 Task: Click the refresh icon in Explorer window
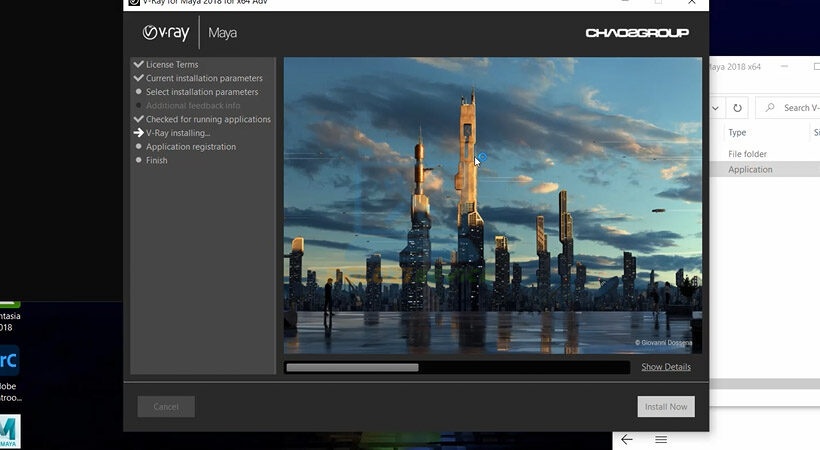[737, 108]
